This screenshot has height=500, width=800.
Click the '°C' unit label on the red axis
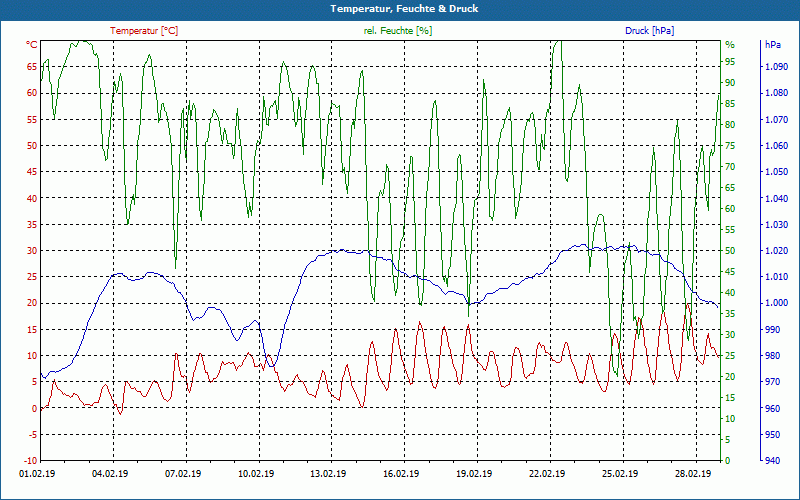(32, 45)
